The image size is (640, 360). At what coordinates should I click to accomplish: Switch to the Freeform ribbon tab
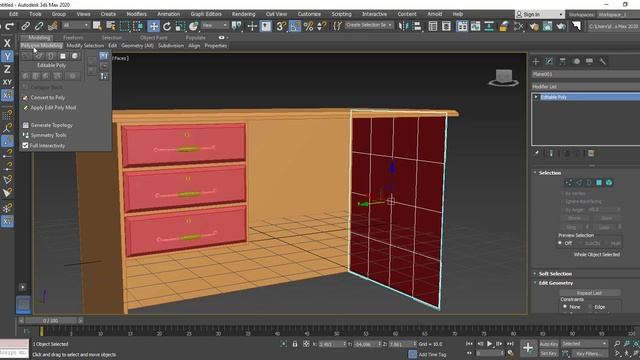point(73,38)
